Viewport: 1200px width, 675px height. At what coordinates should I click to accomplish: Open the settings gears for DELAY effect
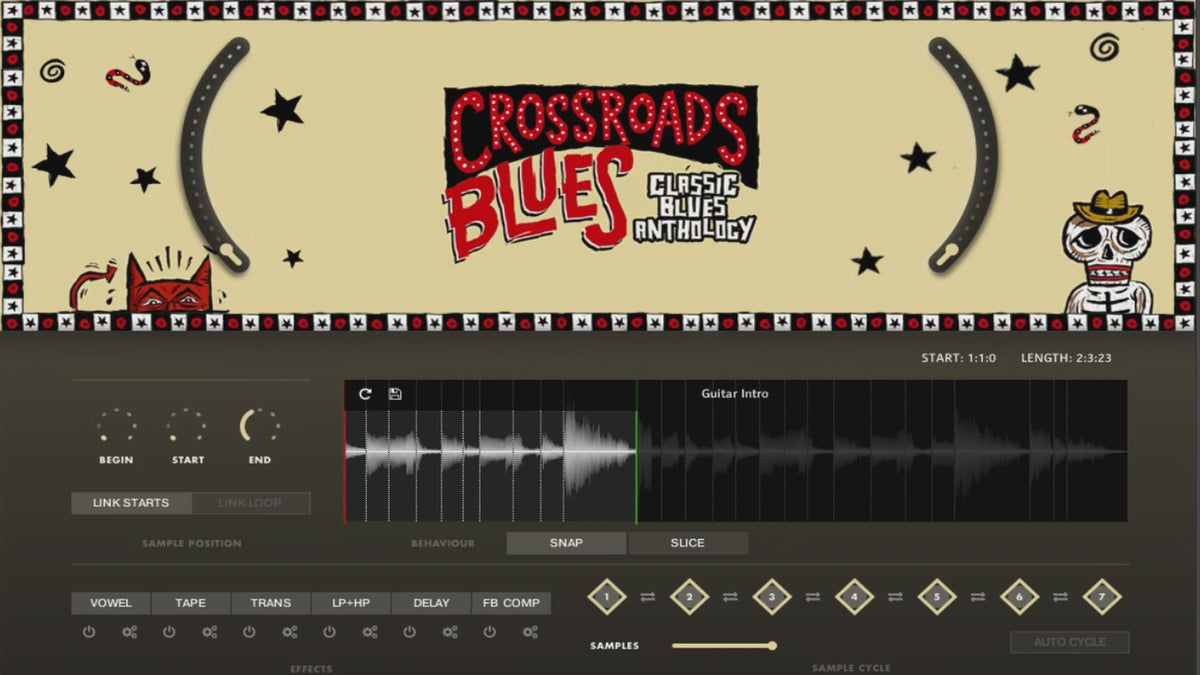click(450, 632)
